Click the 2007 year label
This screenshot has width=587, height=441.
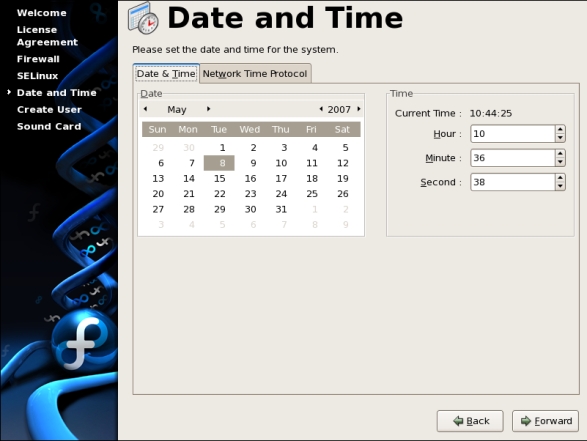339,109
